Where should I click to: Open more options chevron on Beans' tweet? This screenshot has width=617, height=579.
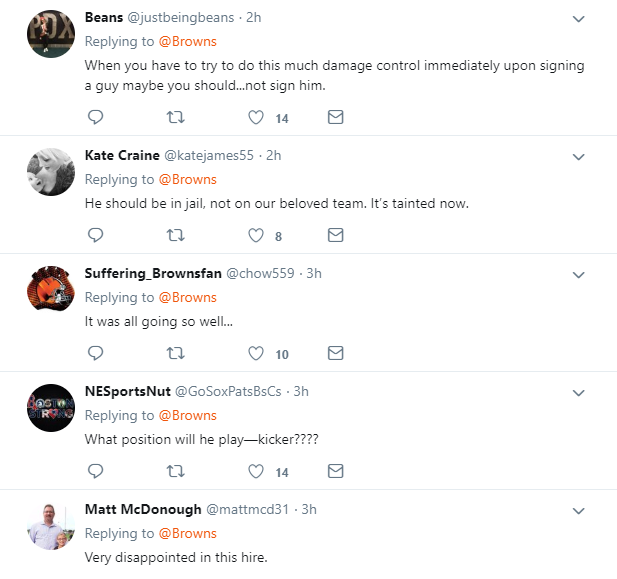click(578, 19)
